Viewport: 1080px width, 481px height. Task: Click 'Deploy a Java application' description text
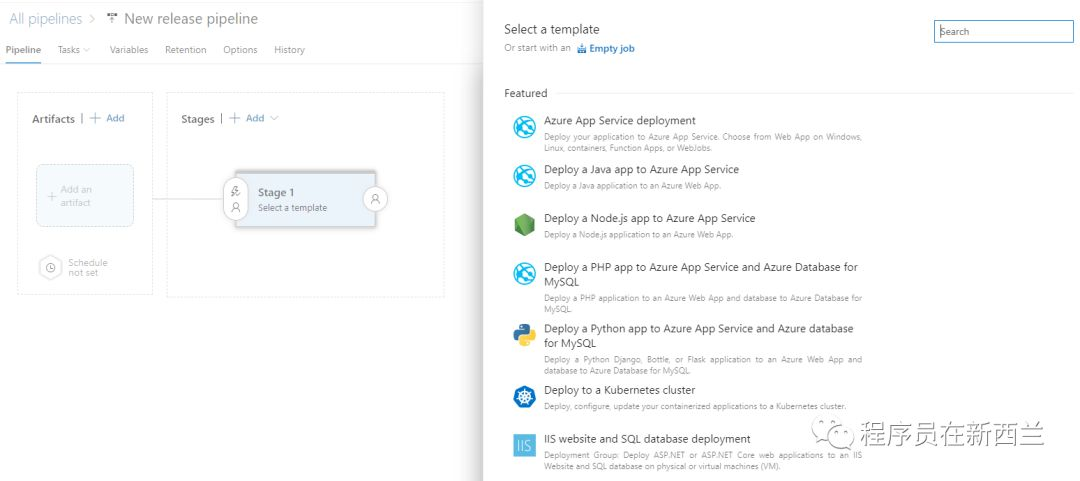632,186
